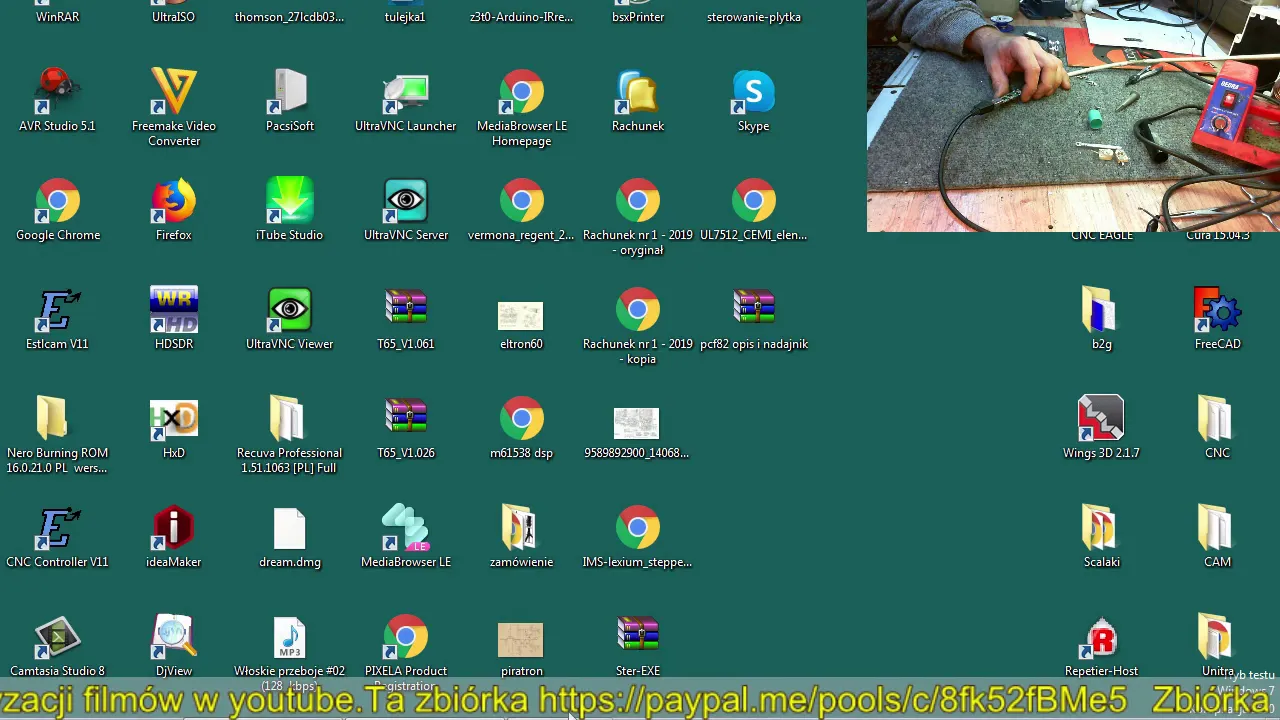Open the m61538 dsp file
This screenshot has height=720, width=1280.
pyautogui.click(x=522, y=427)
